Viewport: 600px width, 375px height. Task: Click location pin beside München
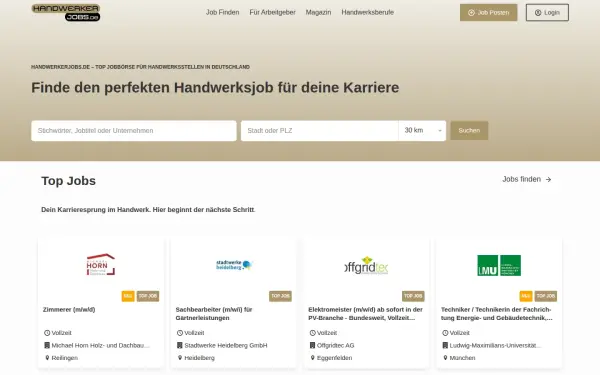click(x=445, y=358)
